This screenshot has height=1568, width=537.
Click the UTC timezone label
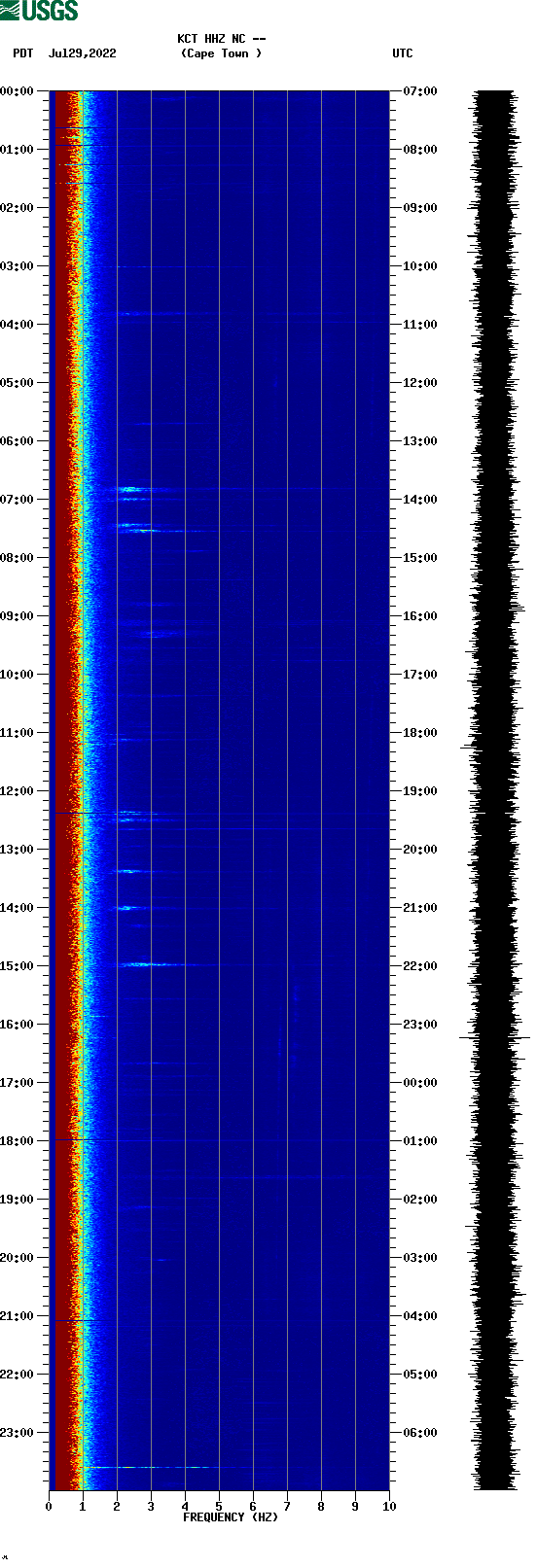tap(403, 53)
